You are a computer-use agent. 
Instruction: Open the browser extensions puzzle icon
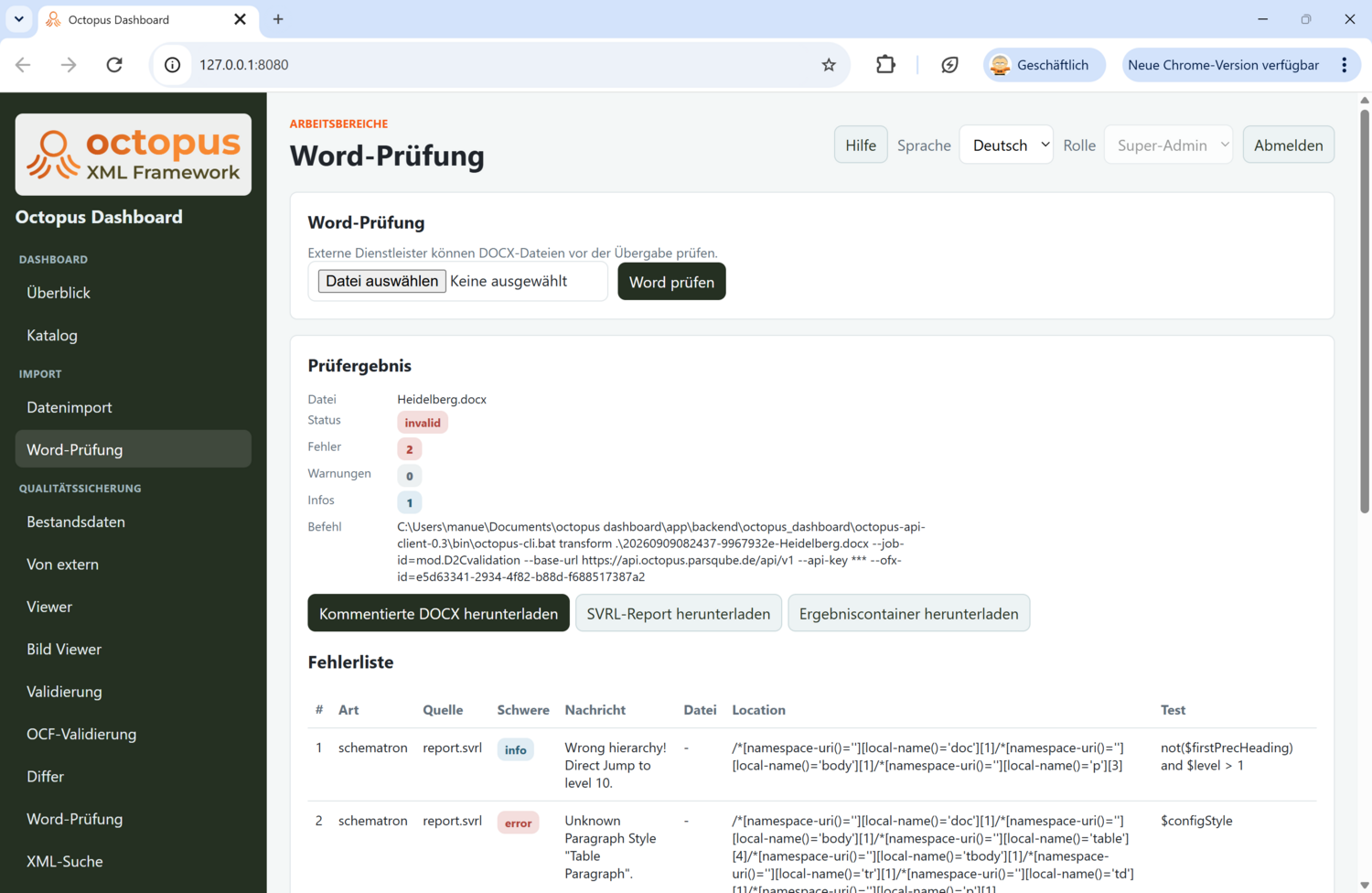(885, 65)
